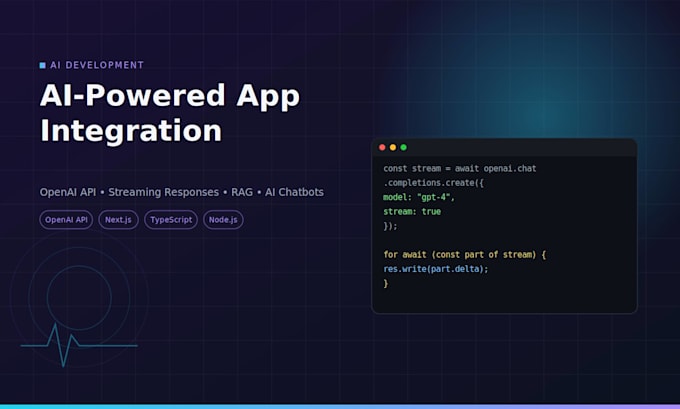Click code line 'const stream = await openai.chat'
The image size is (680, 409).
[x=460, y=168]
